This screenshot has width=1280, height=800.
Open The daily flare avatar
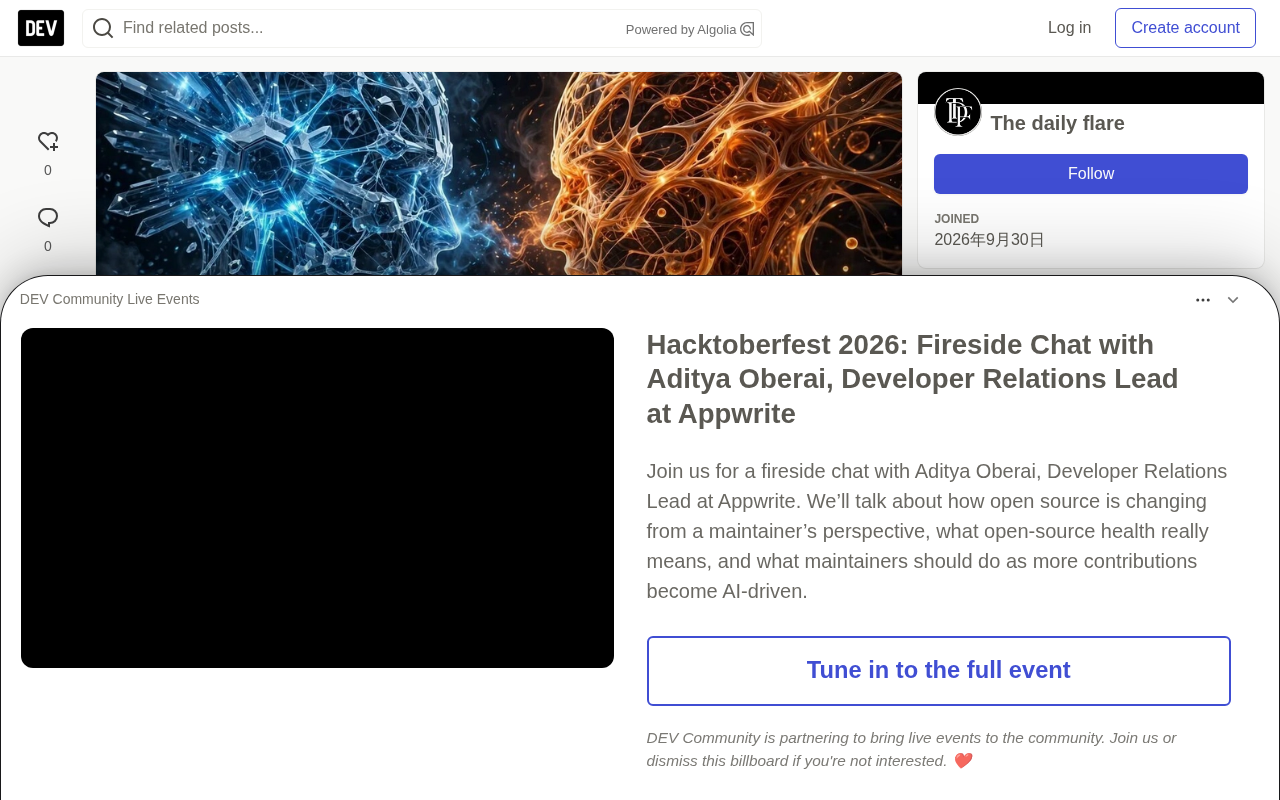[958, 112]
